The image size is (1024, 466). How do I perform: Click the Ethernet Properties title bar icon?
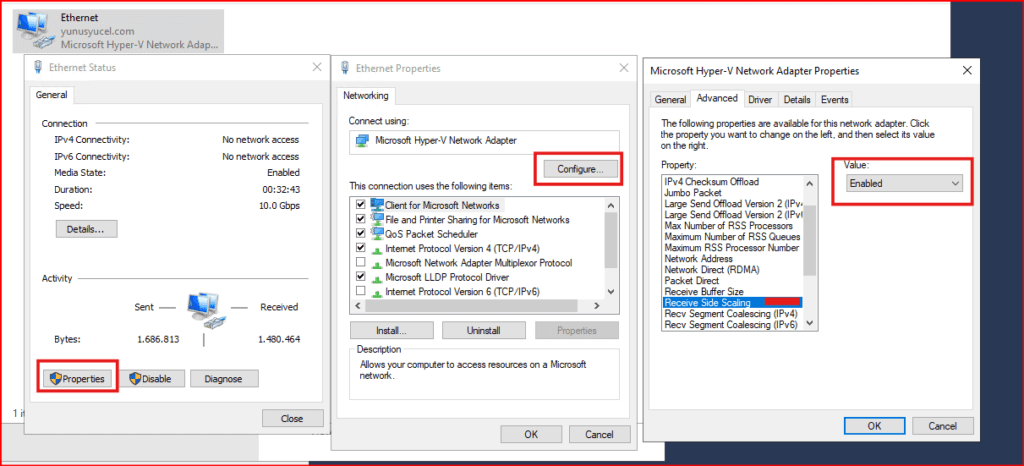pos(345,68)
